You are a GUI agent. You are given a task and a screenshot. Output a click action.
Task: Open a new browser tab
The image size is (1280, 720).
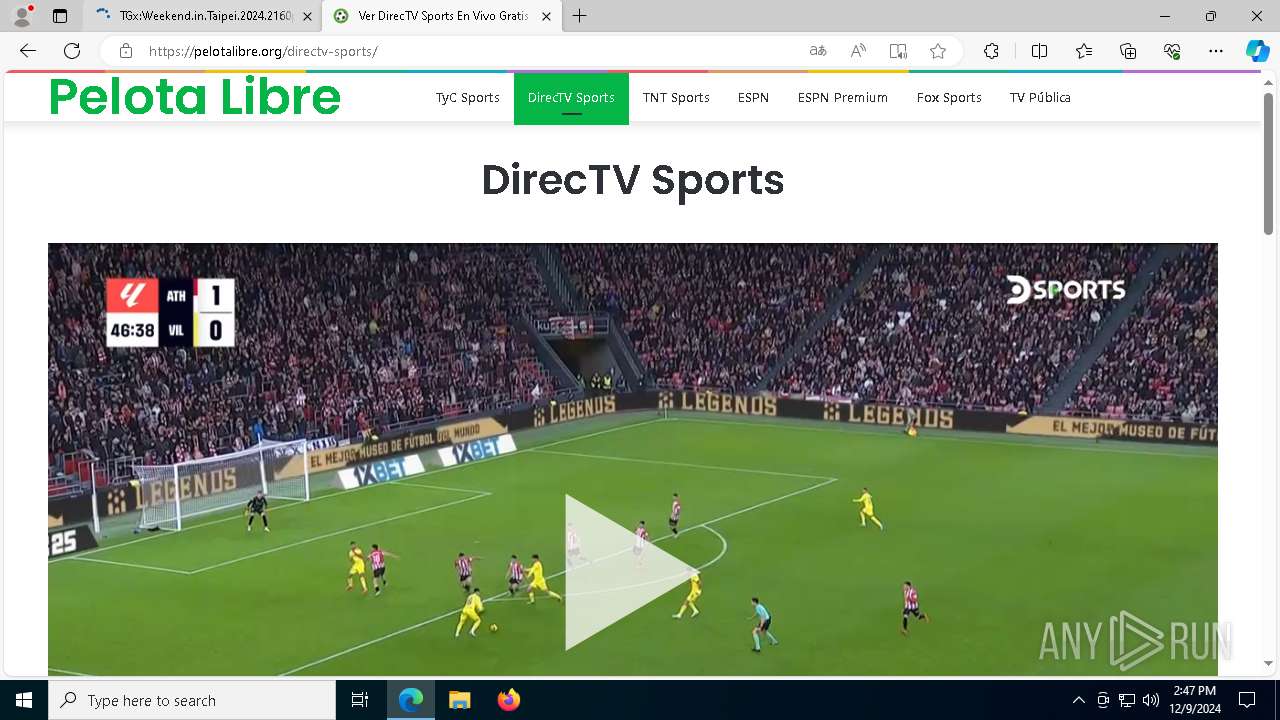580,16
